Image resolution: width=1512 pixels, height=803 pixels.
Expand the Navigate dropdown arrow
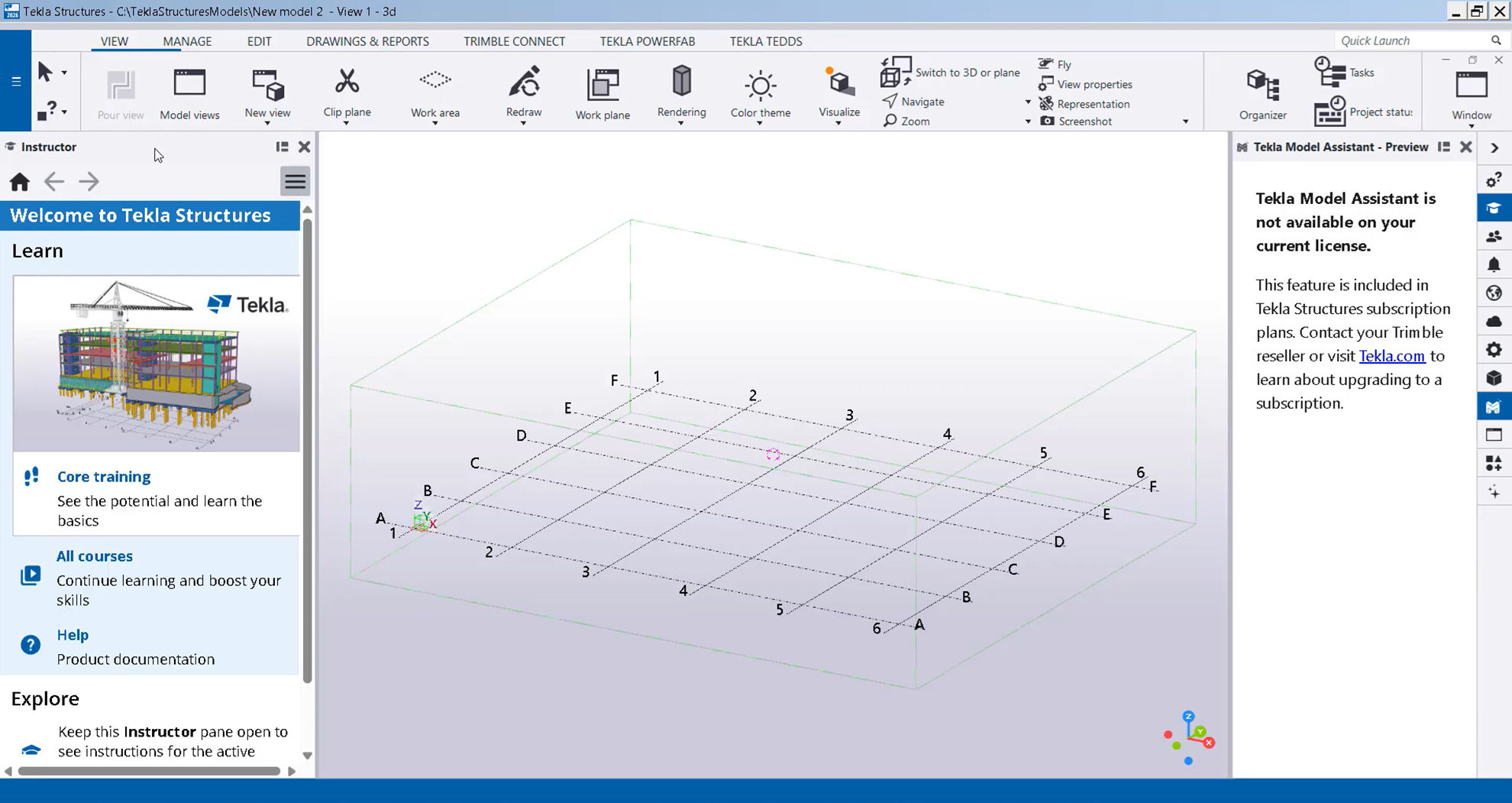(x=1028, y=102)
